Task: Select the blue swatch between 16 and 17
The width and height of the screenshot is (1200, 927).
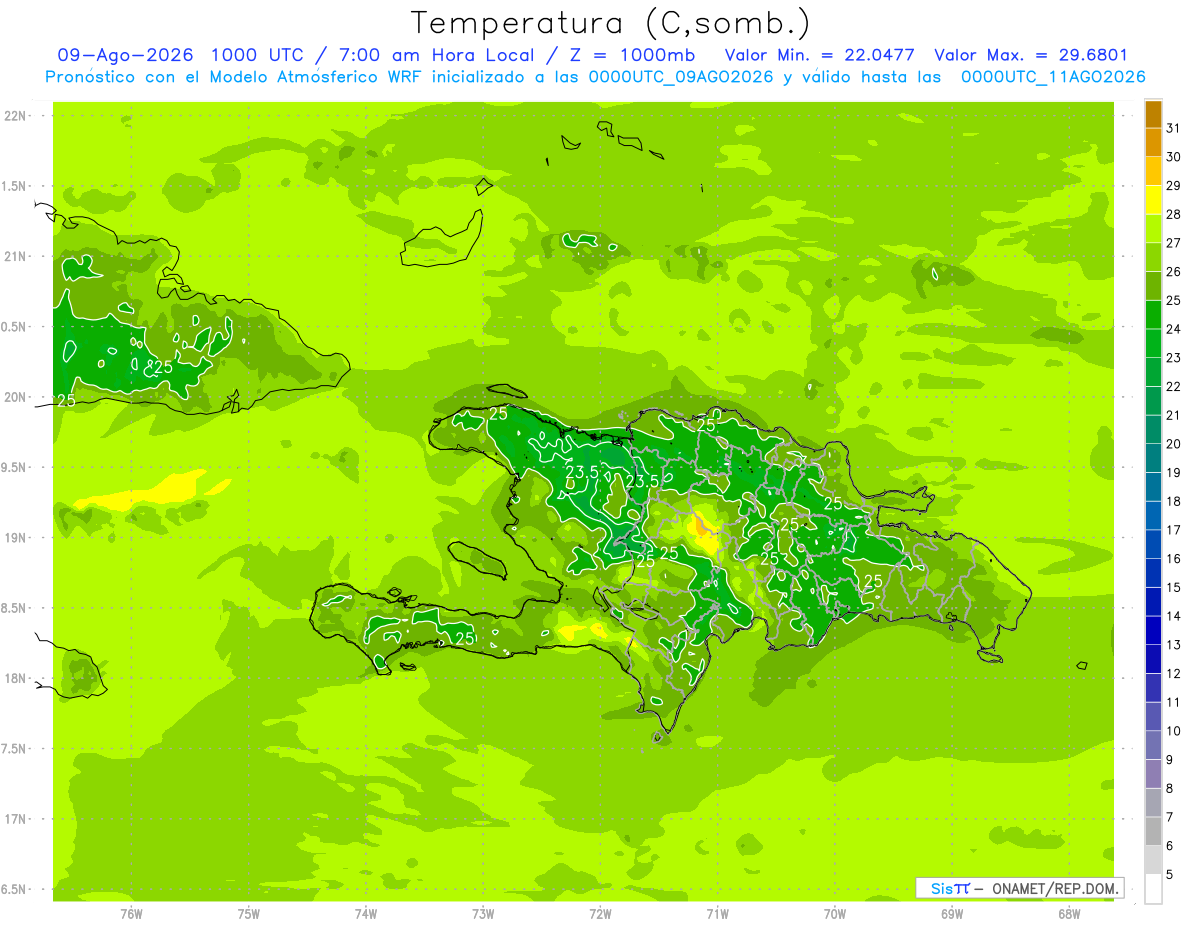Action: 1153,544
